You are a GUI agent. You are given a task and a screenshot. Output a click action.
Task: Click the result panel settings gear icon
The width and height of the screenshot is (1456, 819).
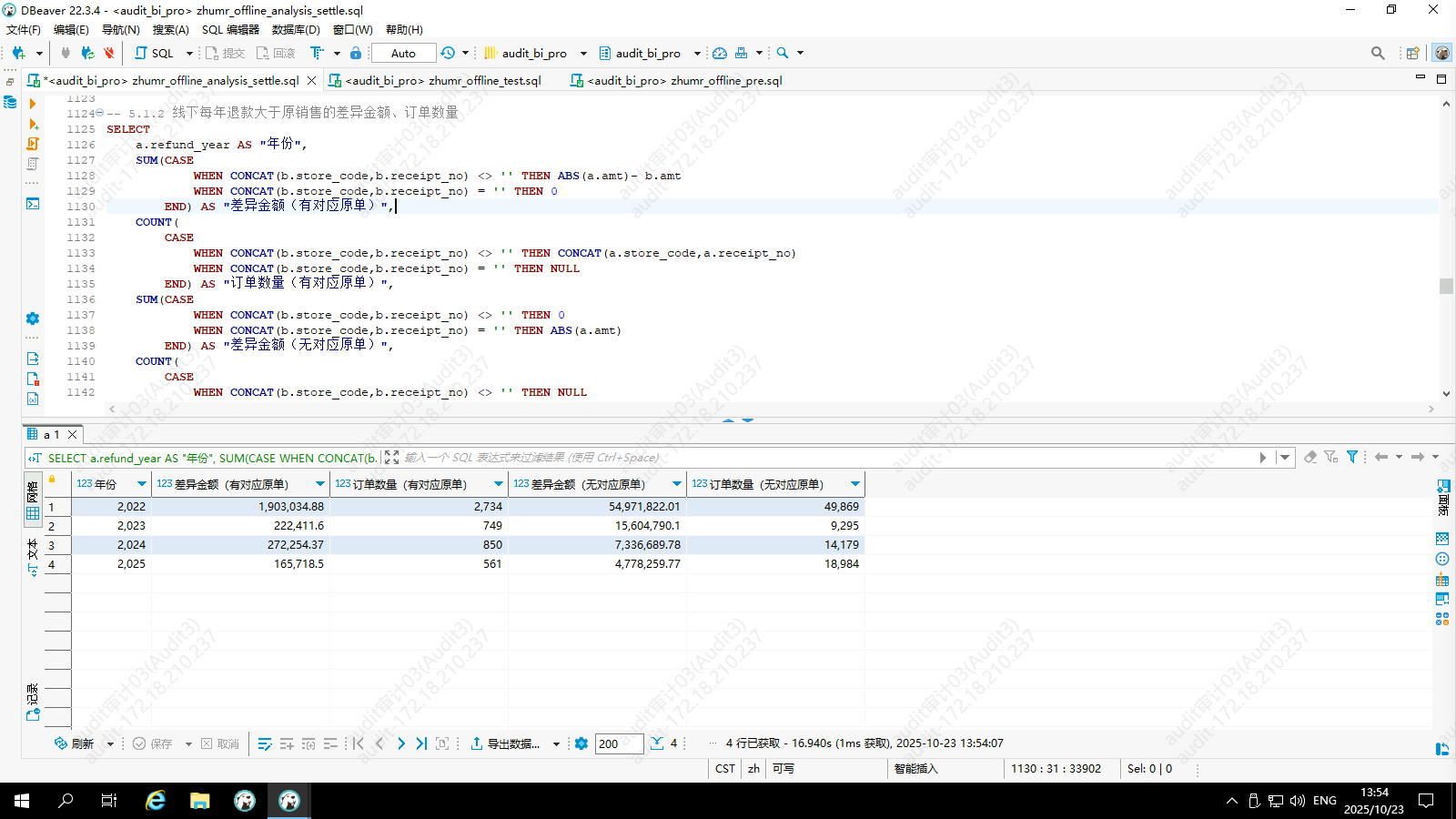click(581, 743)
